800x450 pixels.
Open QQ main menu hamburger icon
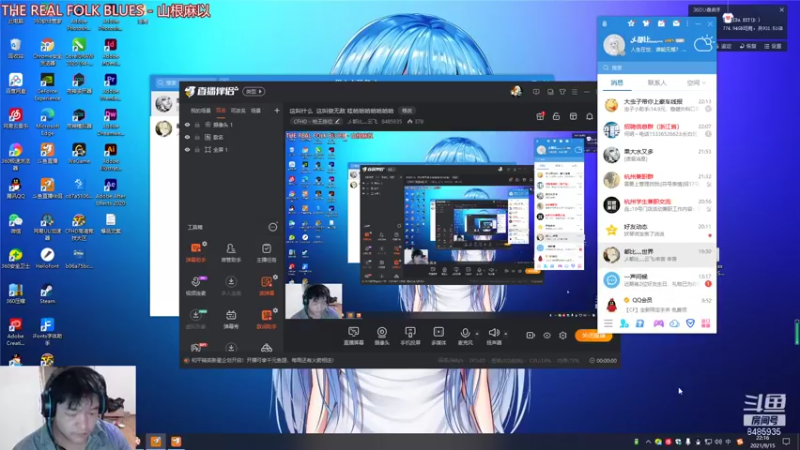[608, 323]
